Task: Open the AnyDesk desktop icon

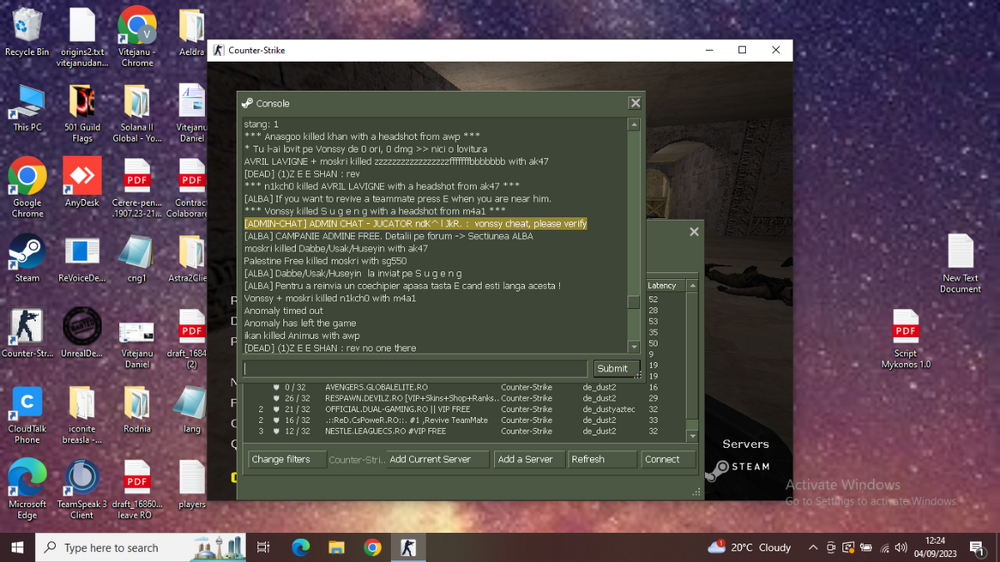Action: point(82,178)
